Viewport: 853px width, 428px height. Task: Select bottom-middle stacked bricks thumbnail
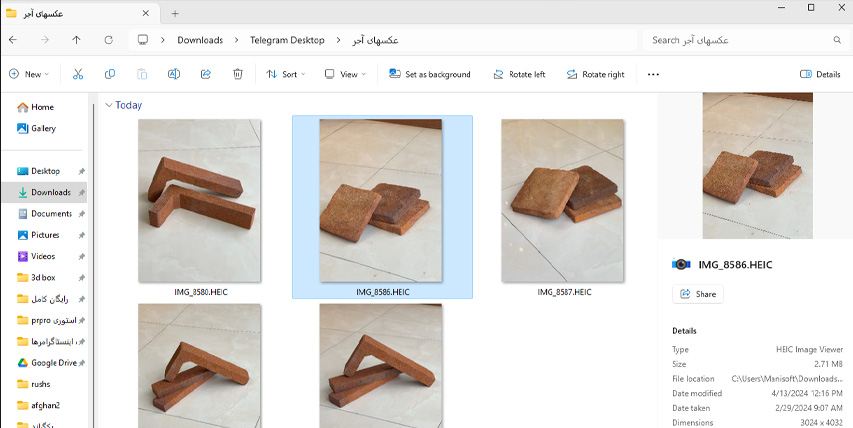(x=381, y=365)
